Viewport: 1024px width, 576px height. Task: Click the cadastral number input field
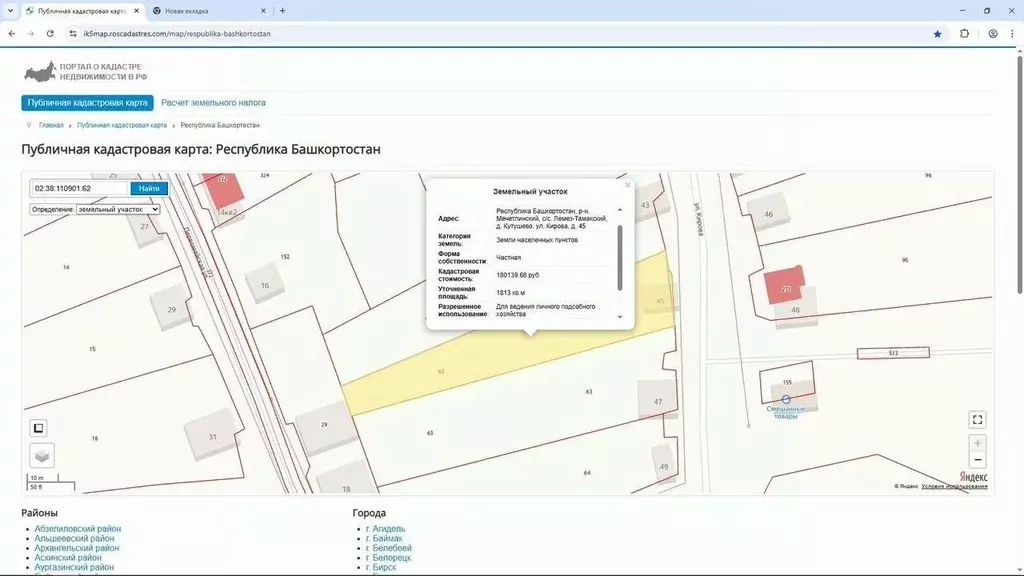coord(80,188)
